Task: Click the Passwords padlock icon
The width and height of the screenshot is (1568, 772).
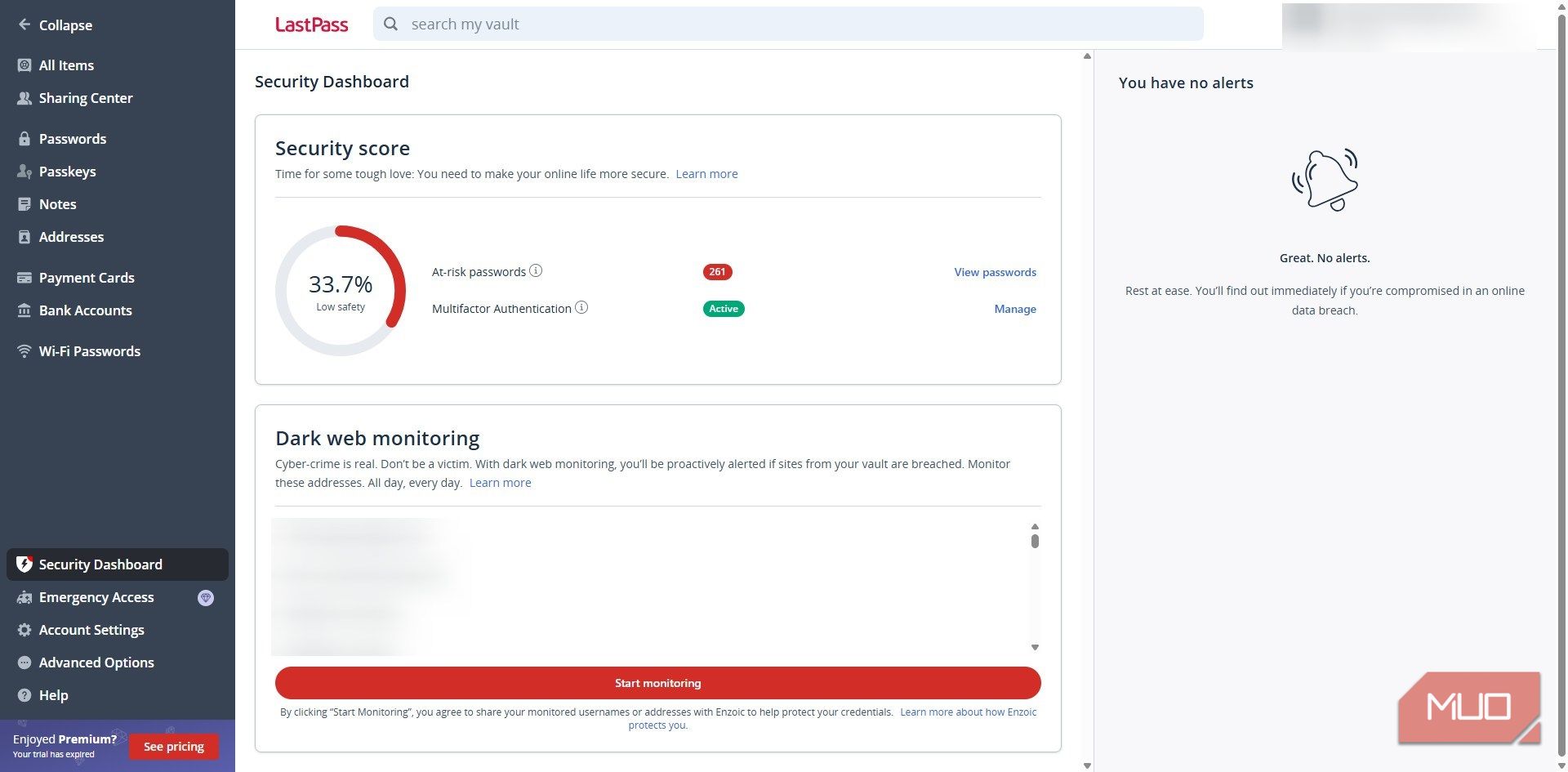Action: 24,139
